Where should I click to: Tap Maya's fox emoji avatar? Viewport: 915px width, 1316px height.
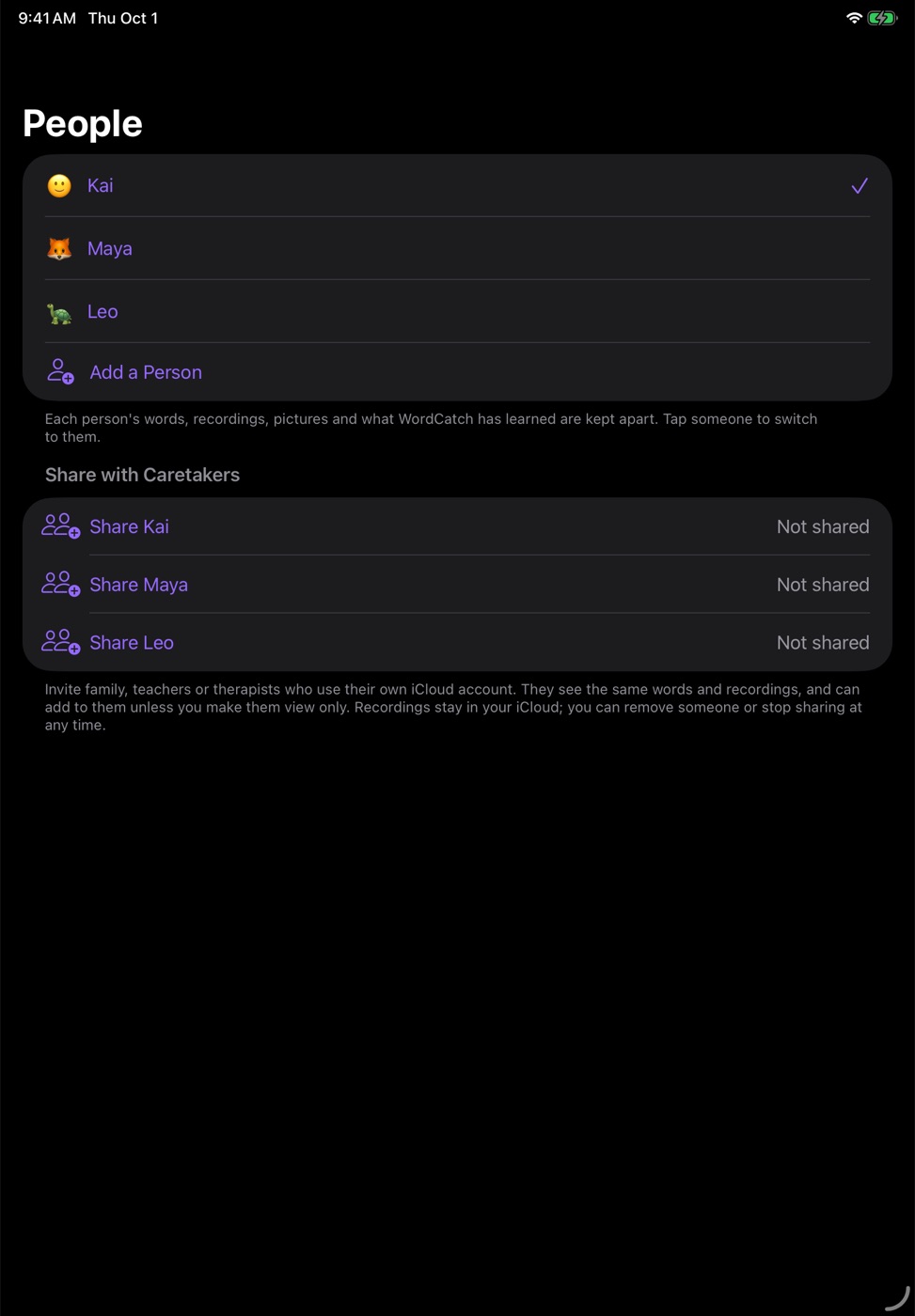click(x=59, y=249)
